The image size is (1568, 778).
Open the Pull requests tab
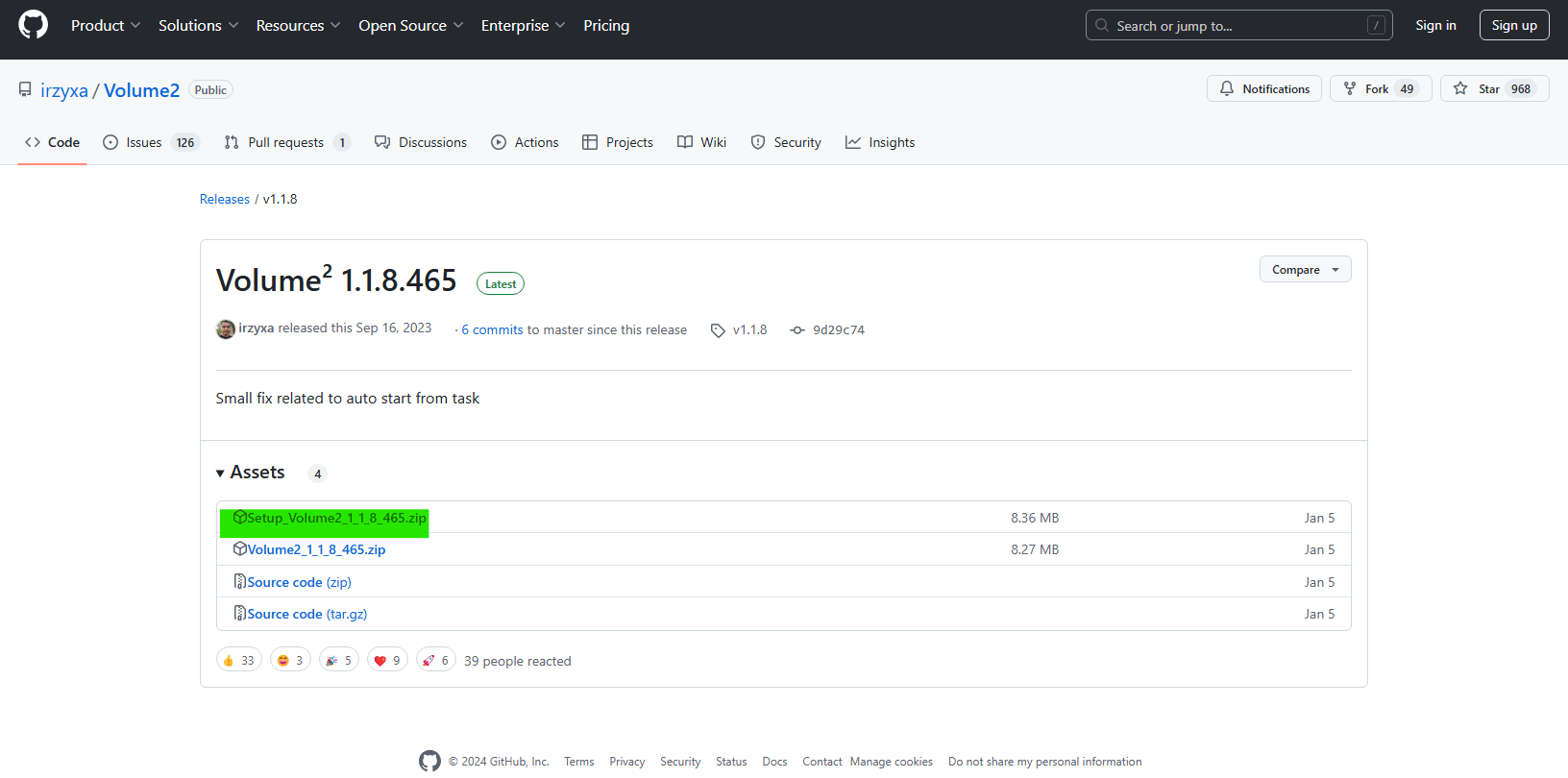286,142
